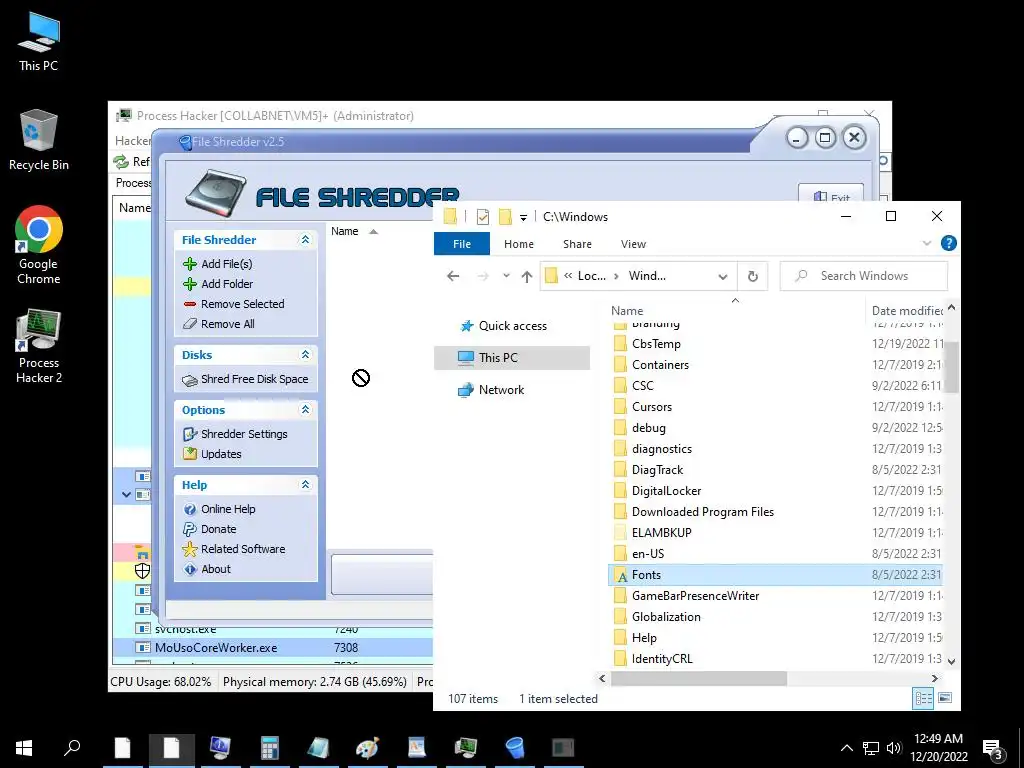
Task: Click scroll down arrow in file list
Action: point(952,661)
